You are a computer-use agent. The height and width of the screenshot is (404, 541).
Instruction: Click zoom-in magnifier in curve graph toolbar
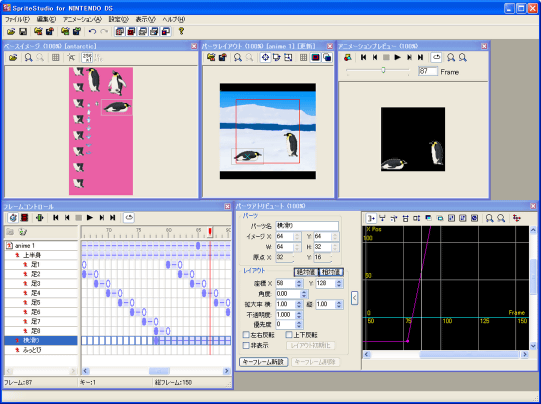tap(489, 218)
